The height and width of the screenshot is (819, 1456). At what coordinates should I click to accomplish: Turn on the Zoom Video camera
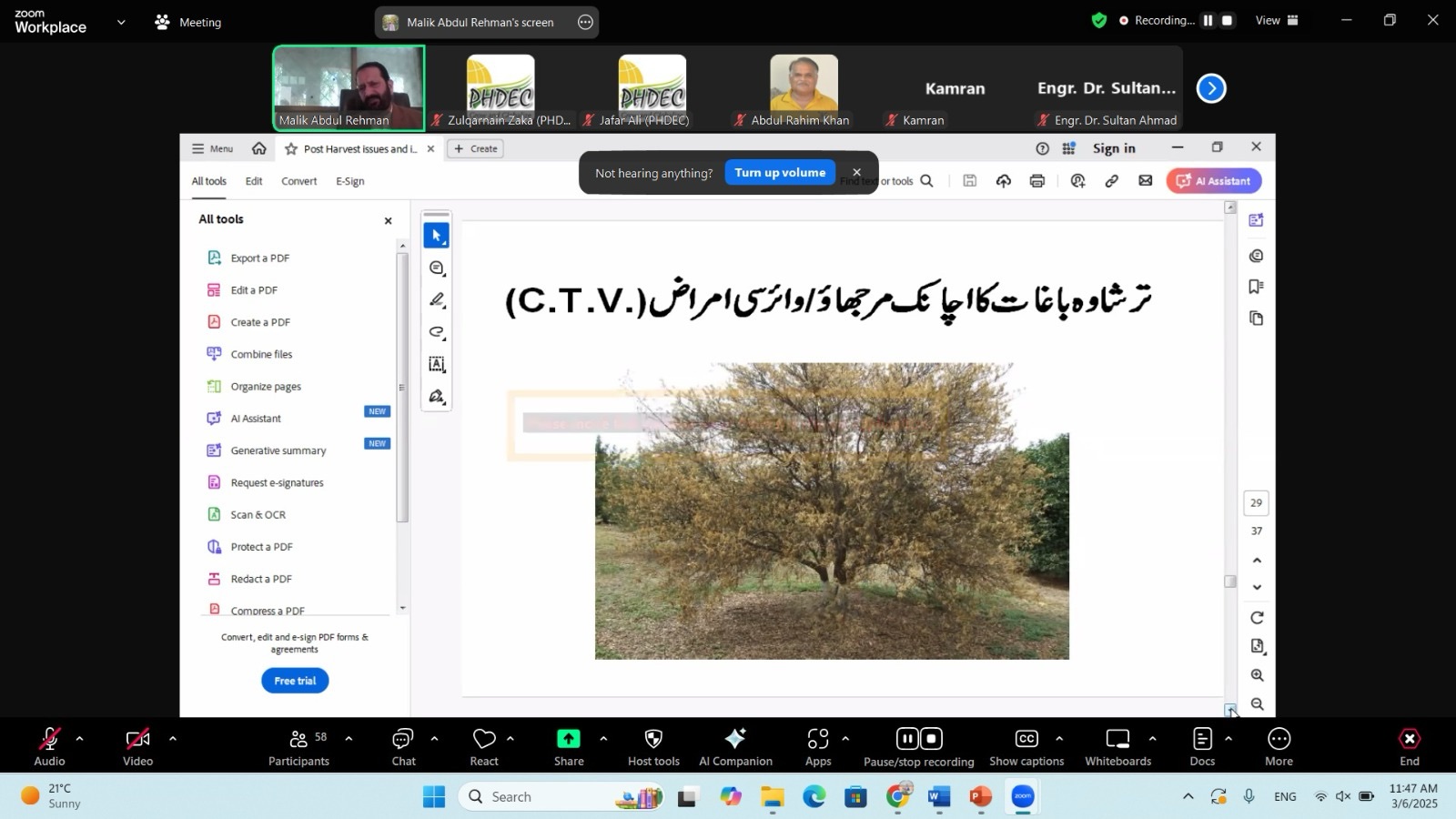point(137,739)
